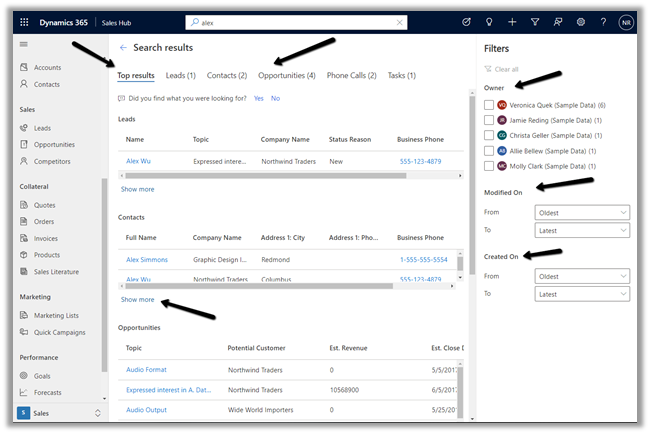The height and width of the screenshot is (434, 650).
Task: Select the Molly Clark owner checkbox
Action: click(489, 166)
